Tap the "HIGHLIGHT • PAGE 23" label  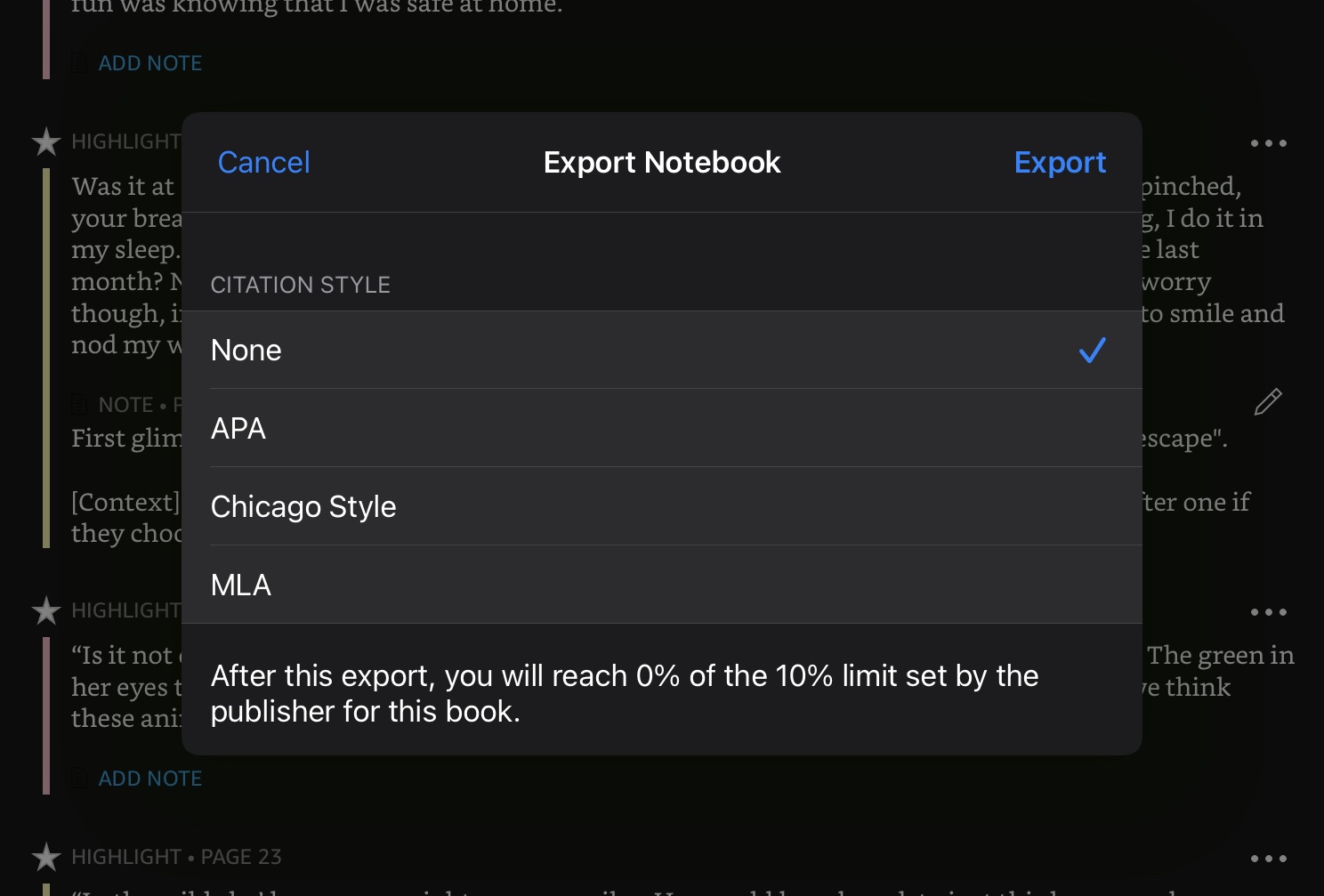click(x=176, y=857)
